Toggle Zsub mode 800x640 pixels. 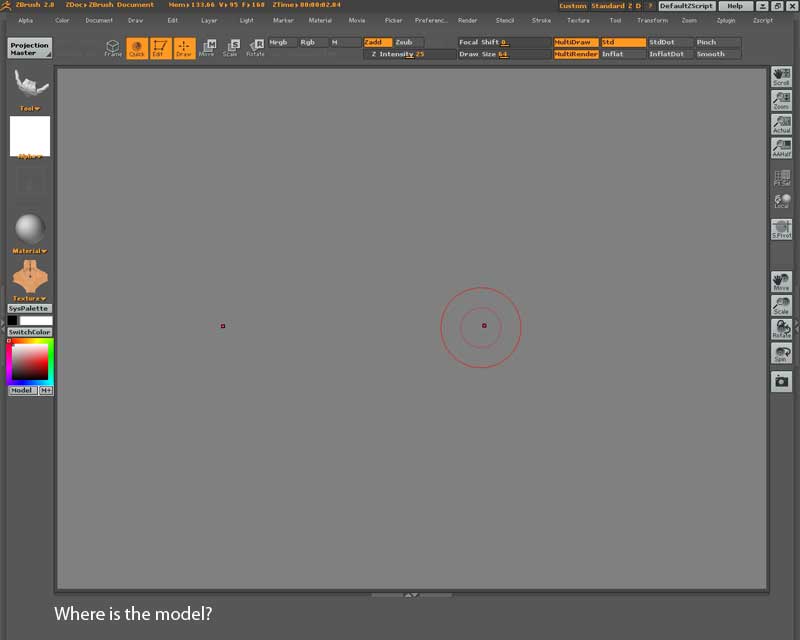pyautogui.click(x=408, y=42)
